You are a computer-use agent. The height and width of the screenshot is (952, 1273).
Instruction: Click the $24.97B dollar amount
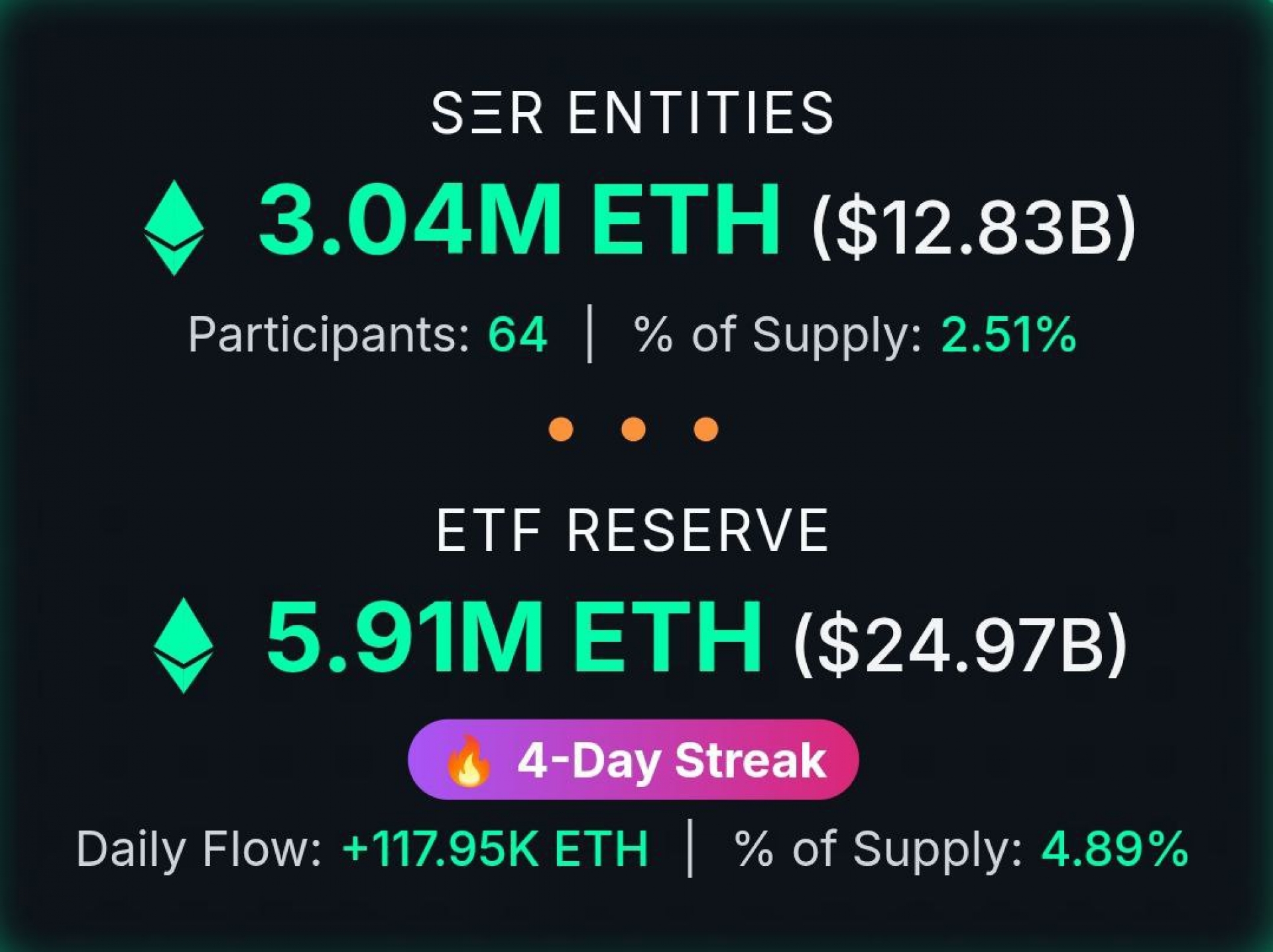tap(960, 644)
